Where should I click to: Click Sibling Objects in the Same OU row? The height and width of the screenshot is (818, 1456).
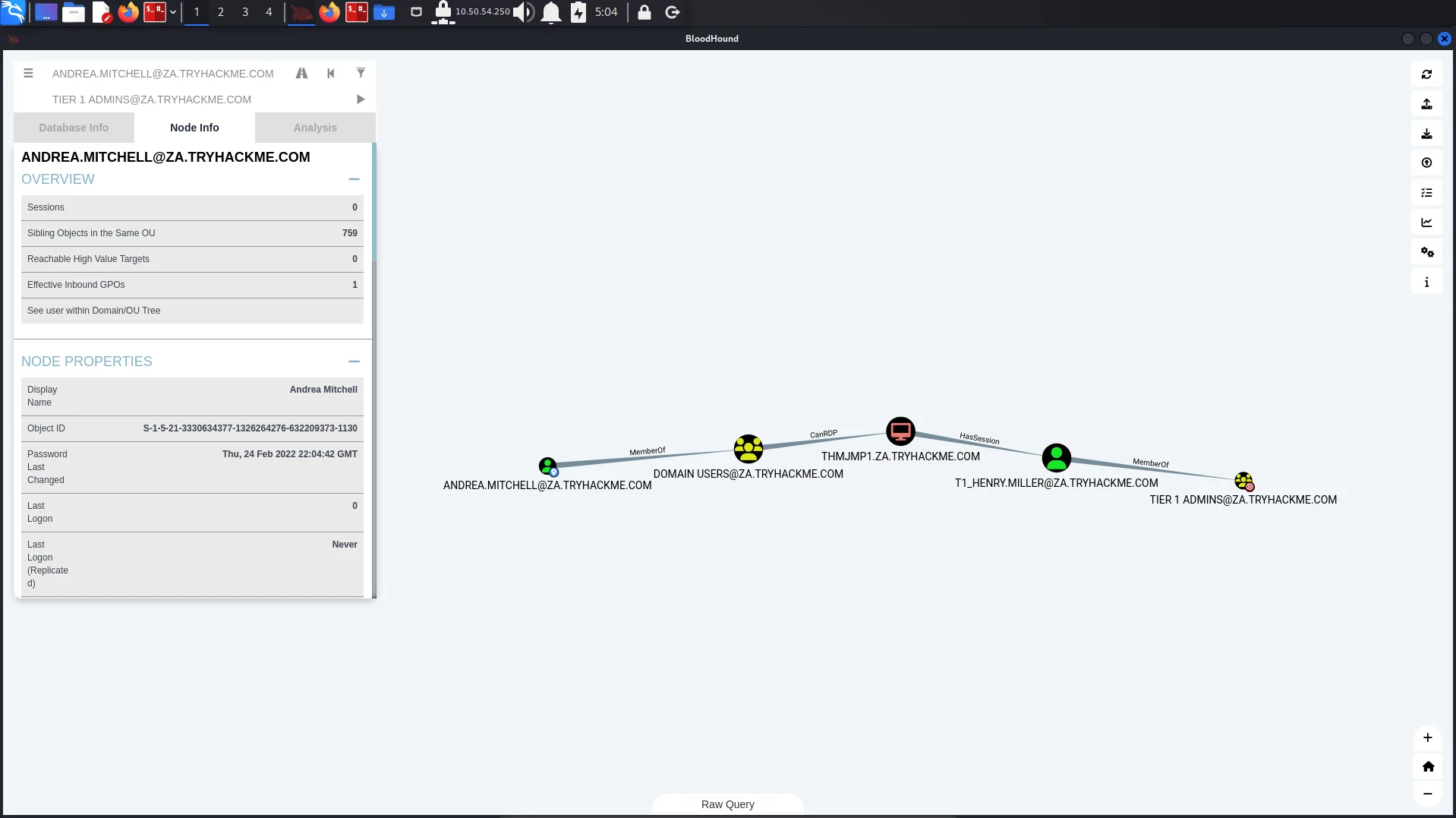tap(192, 233)
